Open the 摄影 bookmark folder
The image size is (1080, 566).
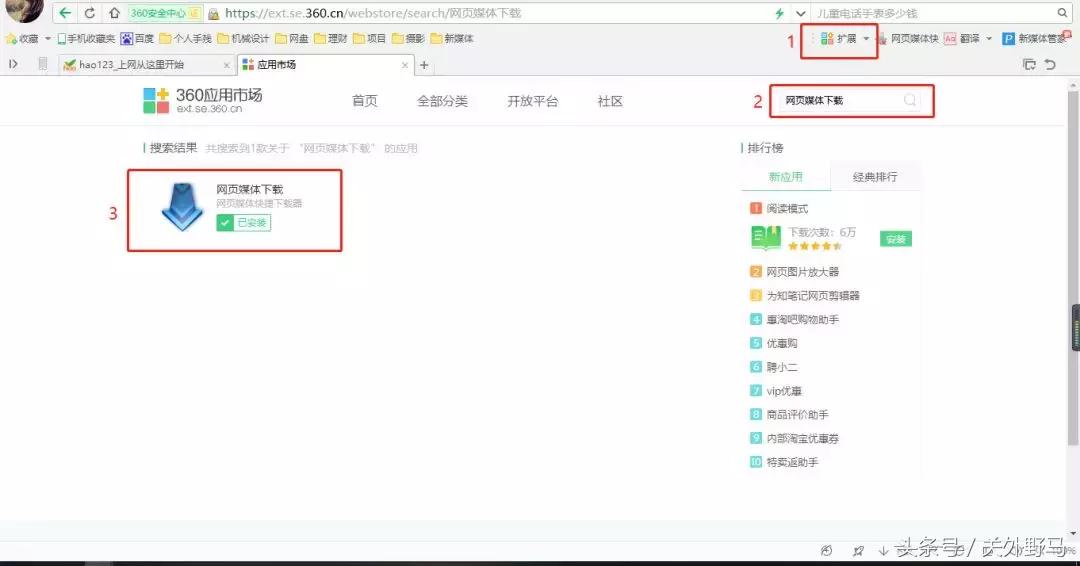(408, 39)
